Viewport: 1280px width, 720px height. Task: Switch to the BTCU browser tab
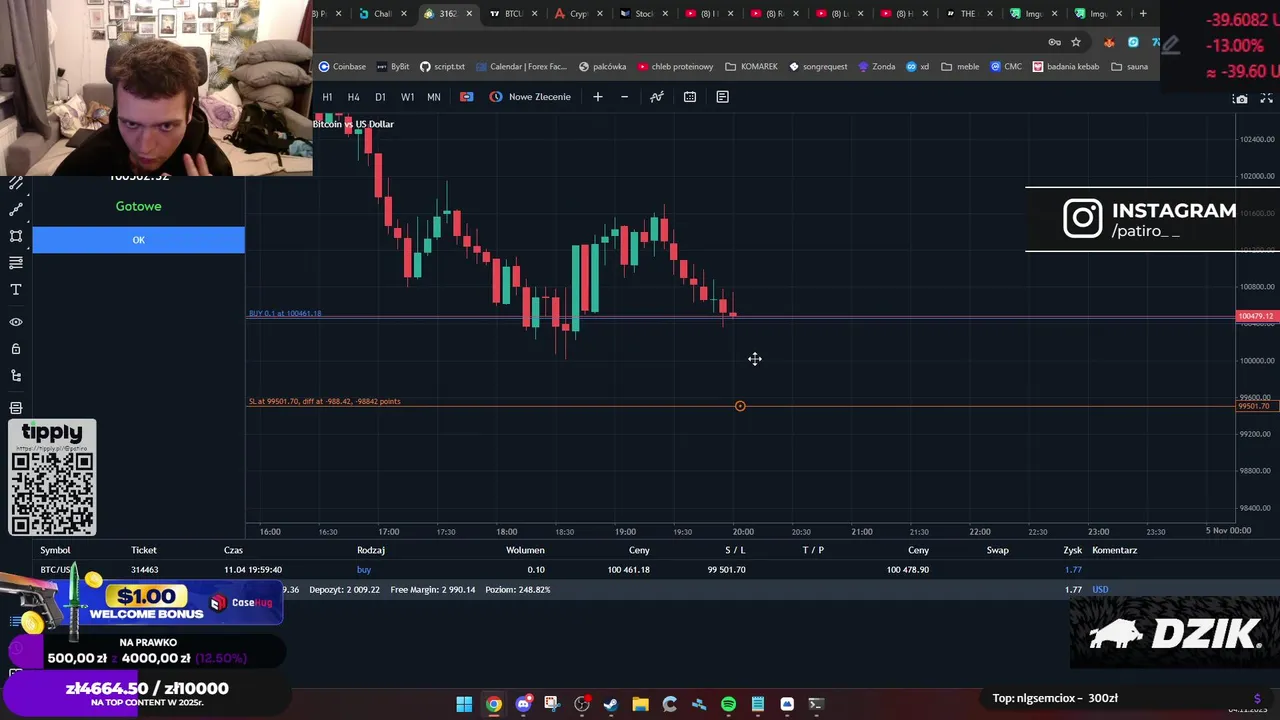coord(513,14)
